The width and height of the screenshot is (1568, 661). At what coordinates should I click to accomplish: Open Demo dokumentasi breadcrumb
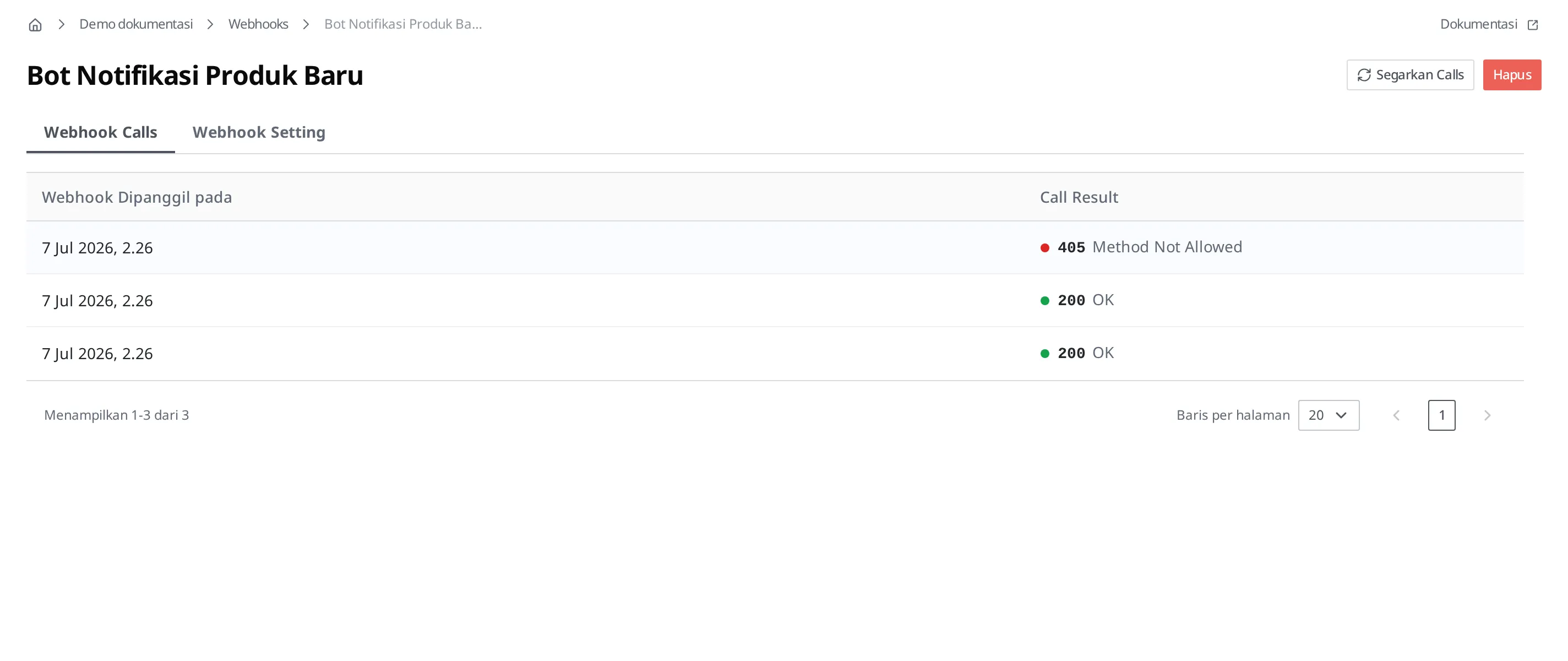click(136, 24)
